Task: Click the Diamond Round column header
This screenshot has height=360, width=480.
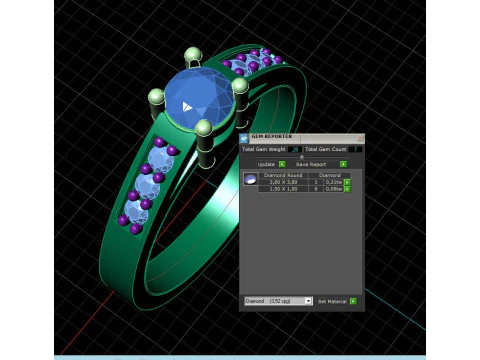Action: (283, 175)
